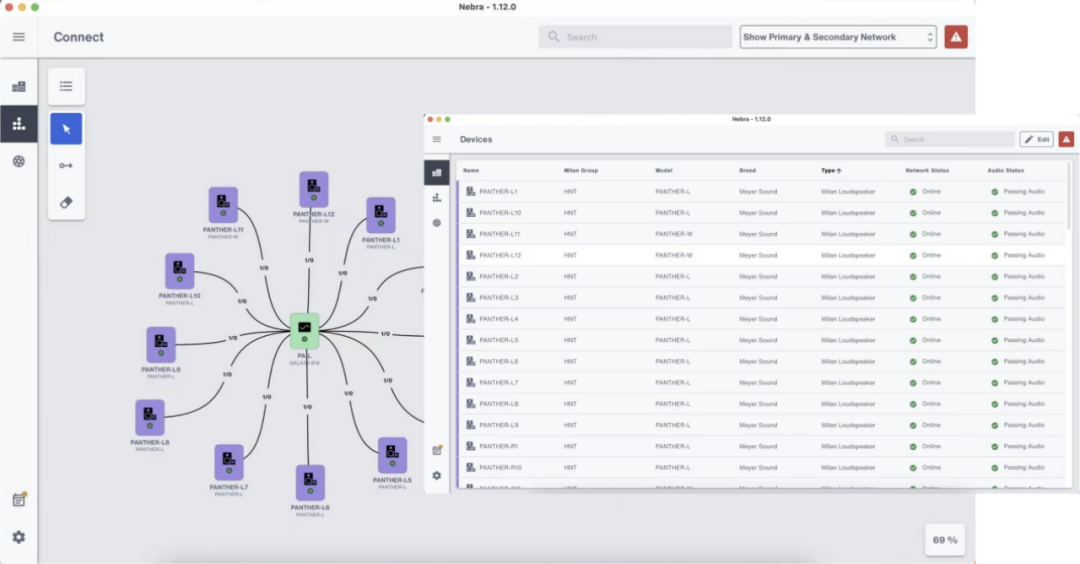Select the arrow pointer tool
The image size is (1080, 564).
[x=66, y=129]
